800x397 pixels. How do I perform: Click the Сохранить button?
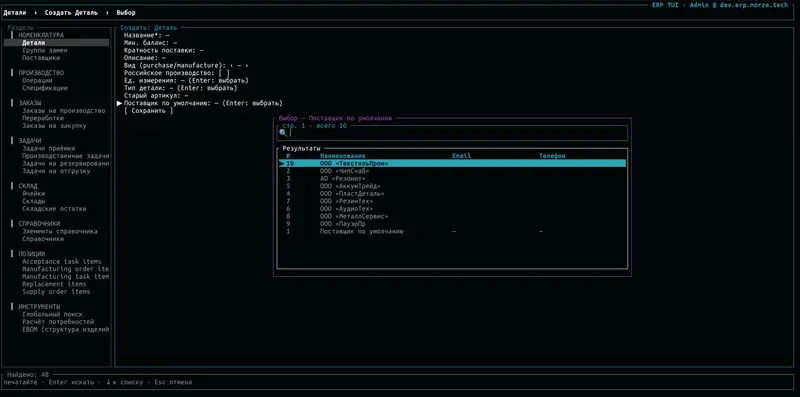pos(148,111)
